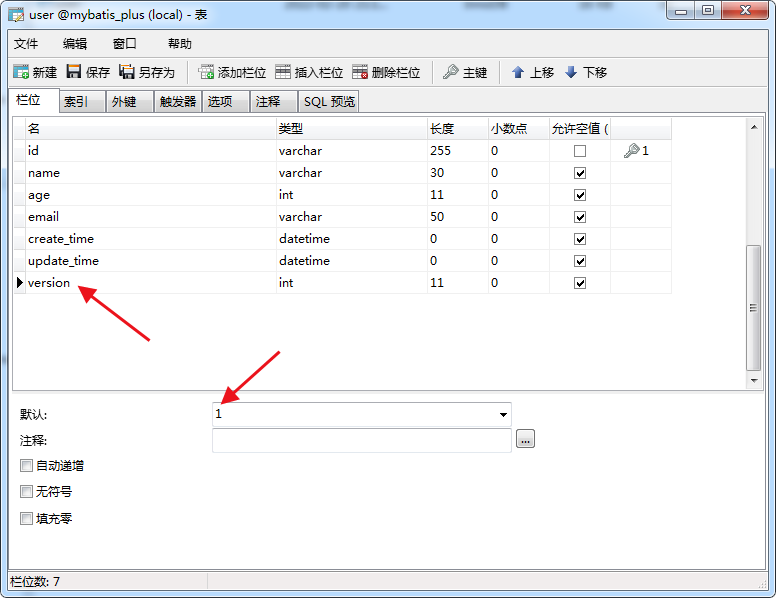Click the primary key icon in id row

tap(631, 150)
